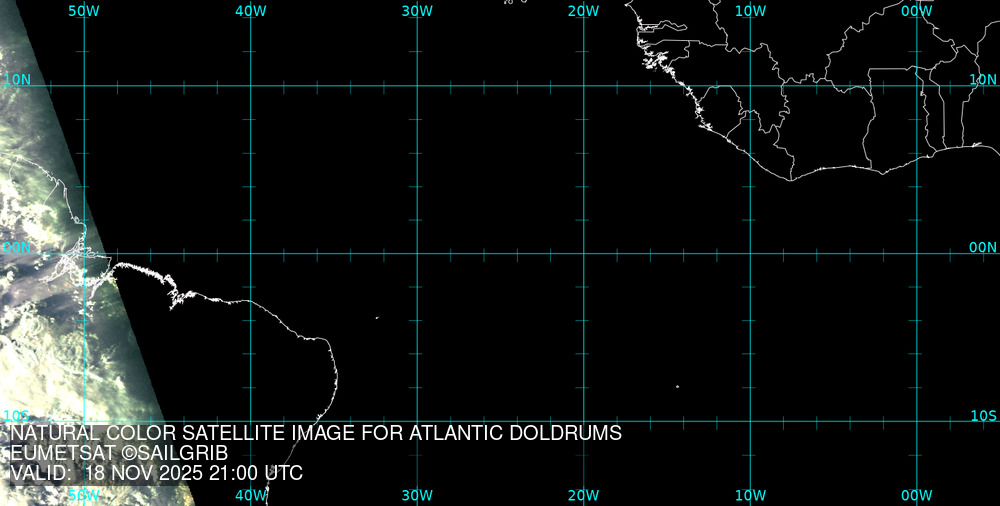Select the 10S label on right side
The height and width of the screenshot is (506, 1000).
tap(983, 415)
